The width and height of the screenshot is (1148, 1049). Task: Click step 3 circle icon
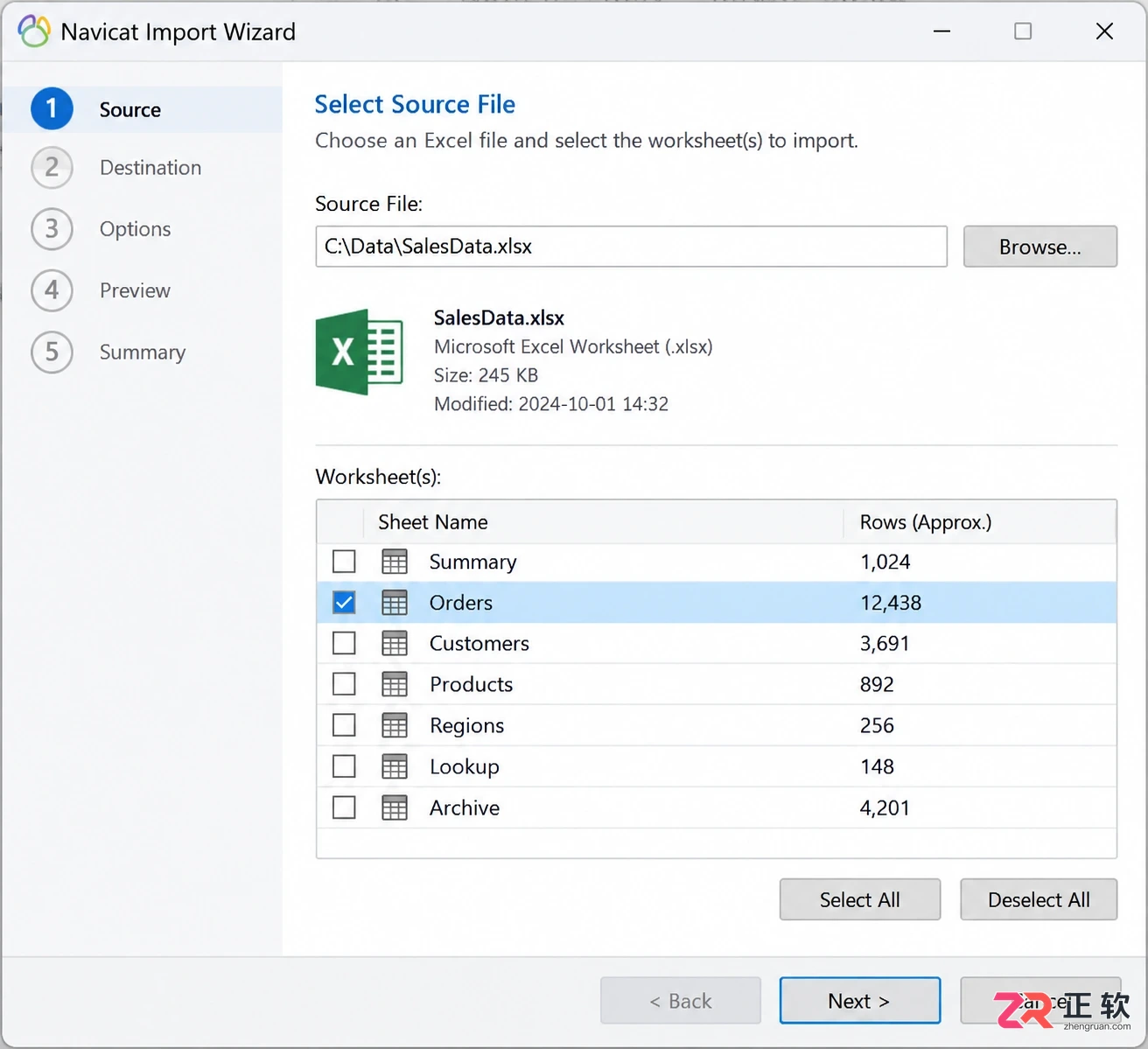52,228
